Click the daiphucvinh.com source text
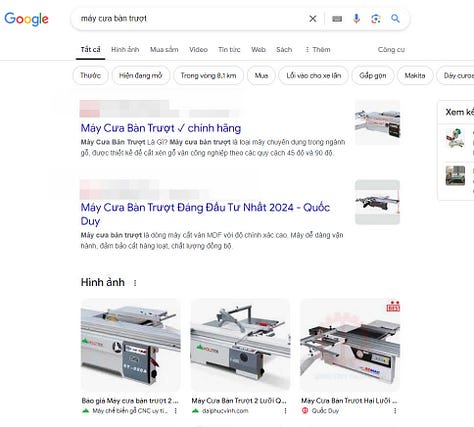The height and width of the screenshot is (427, 474). click(x=225, y=411)
